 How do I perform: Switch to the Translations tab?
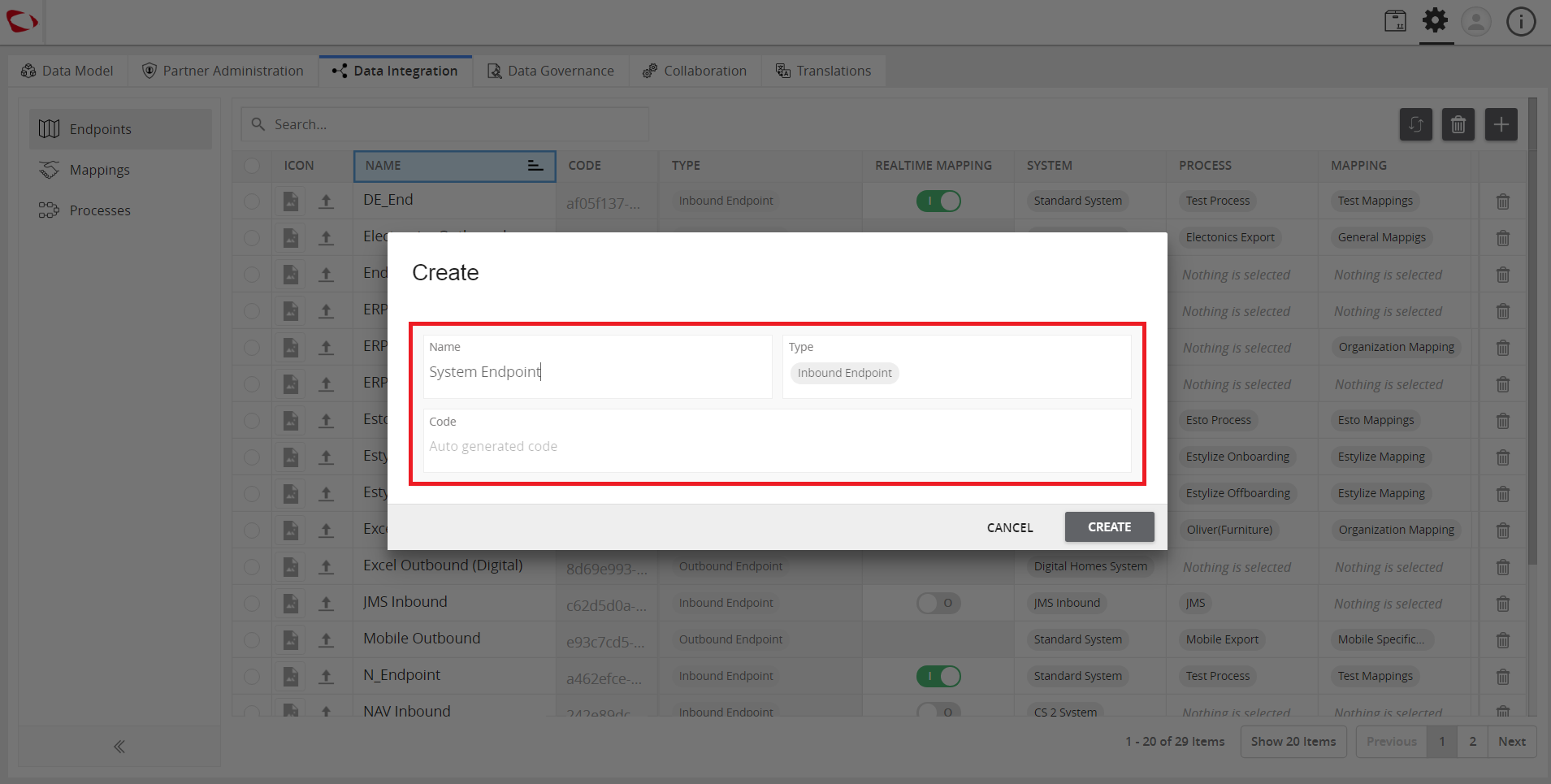(x=823, y=71)
